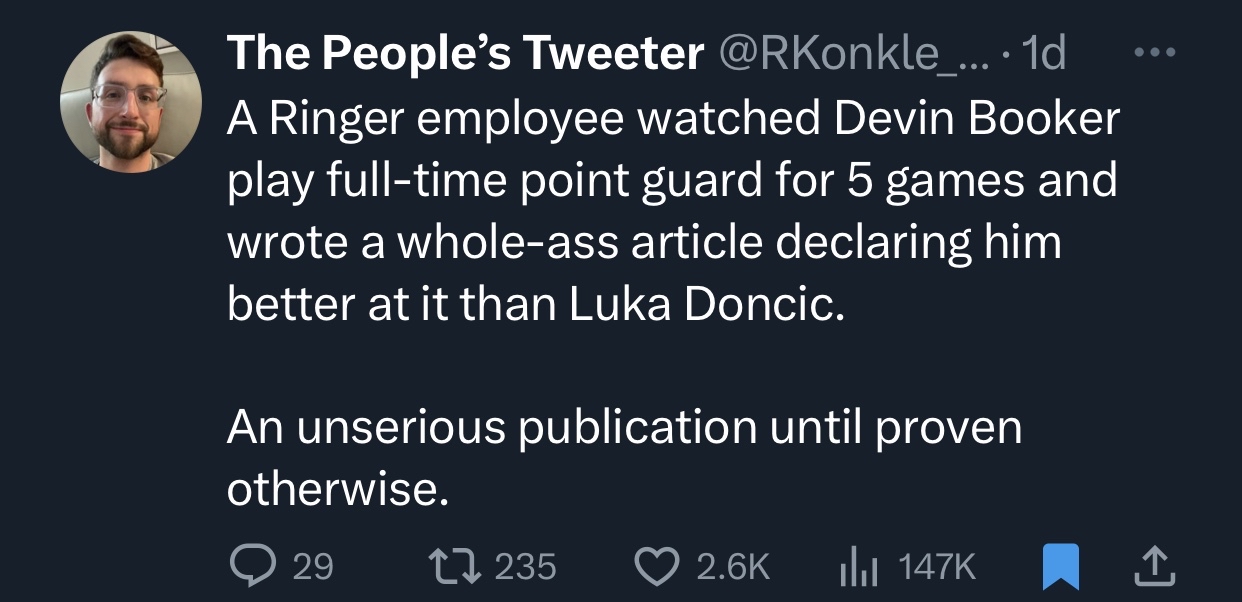Remove the bookmark using the blue bookmark icon
The image size is (1242, 602).
[x=1060, y=566]
